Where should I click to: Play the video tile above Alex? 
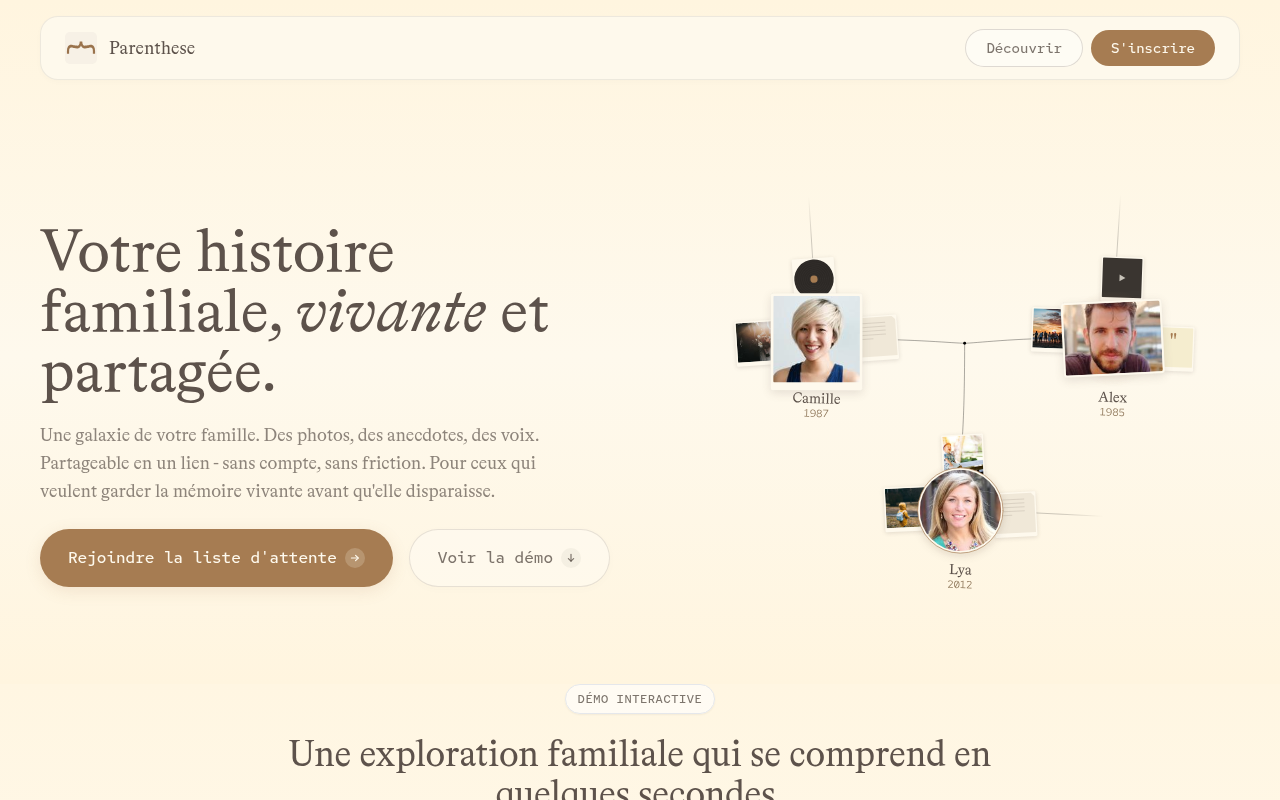coord(1122,278)
